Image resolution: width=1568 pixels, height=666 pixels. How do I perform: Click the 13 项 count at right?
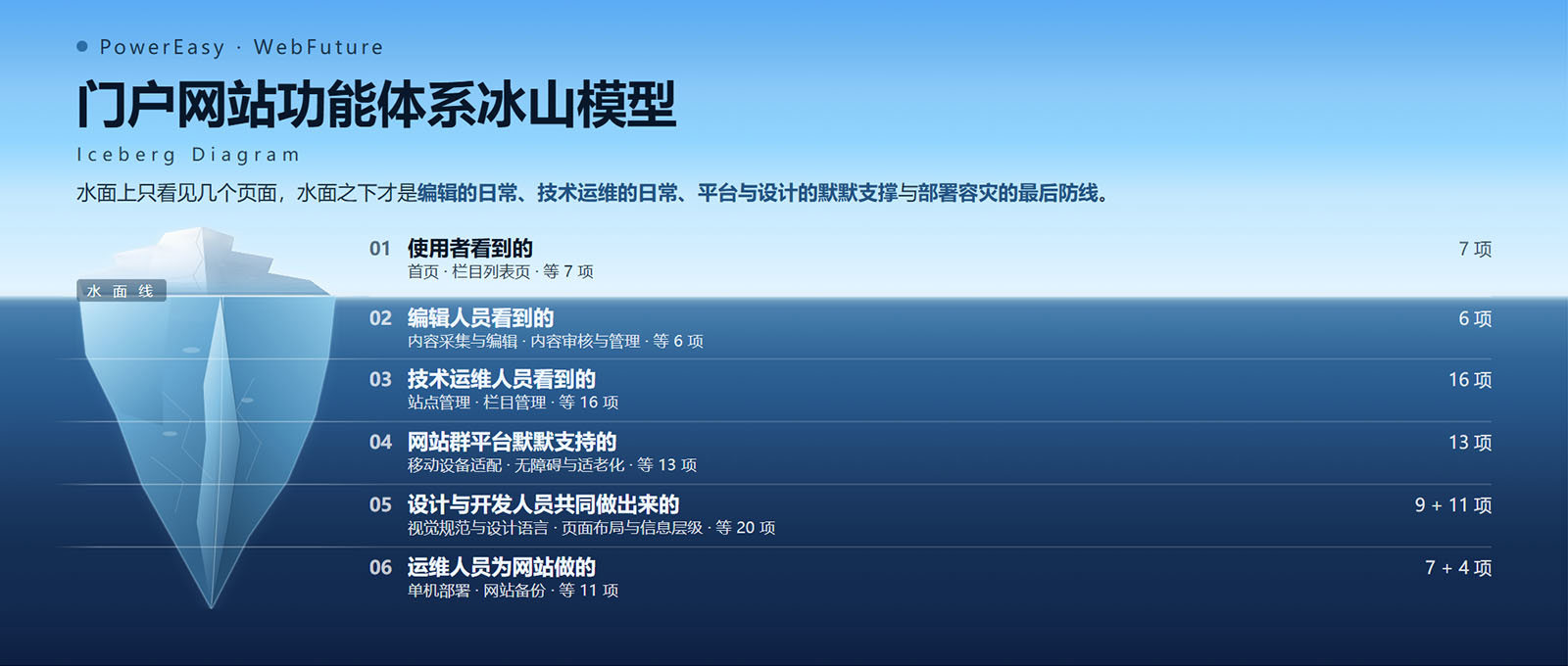tap(1470, 442)
